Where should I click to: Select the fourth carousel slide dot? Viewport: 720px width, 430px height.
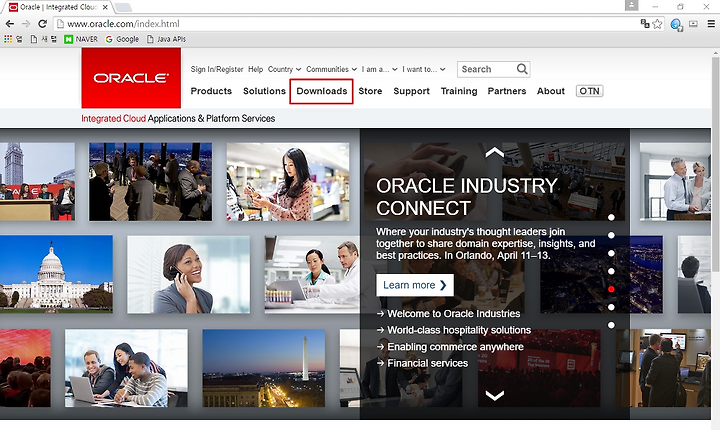click(x=611, y=271)
